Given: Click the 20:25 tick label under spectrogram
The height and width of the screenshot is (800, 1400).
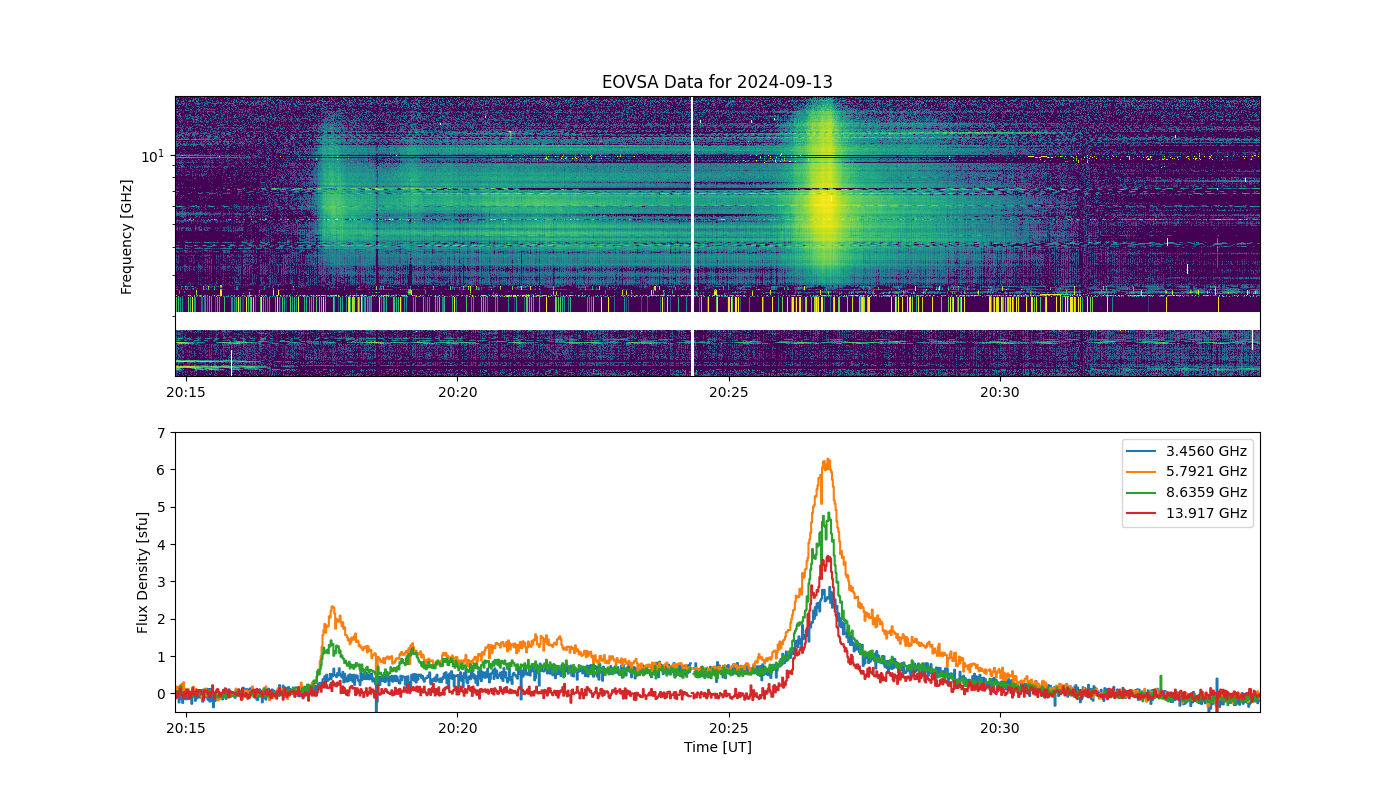Looking at the screenshot, I should [728, 392].
